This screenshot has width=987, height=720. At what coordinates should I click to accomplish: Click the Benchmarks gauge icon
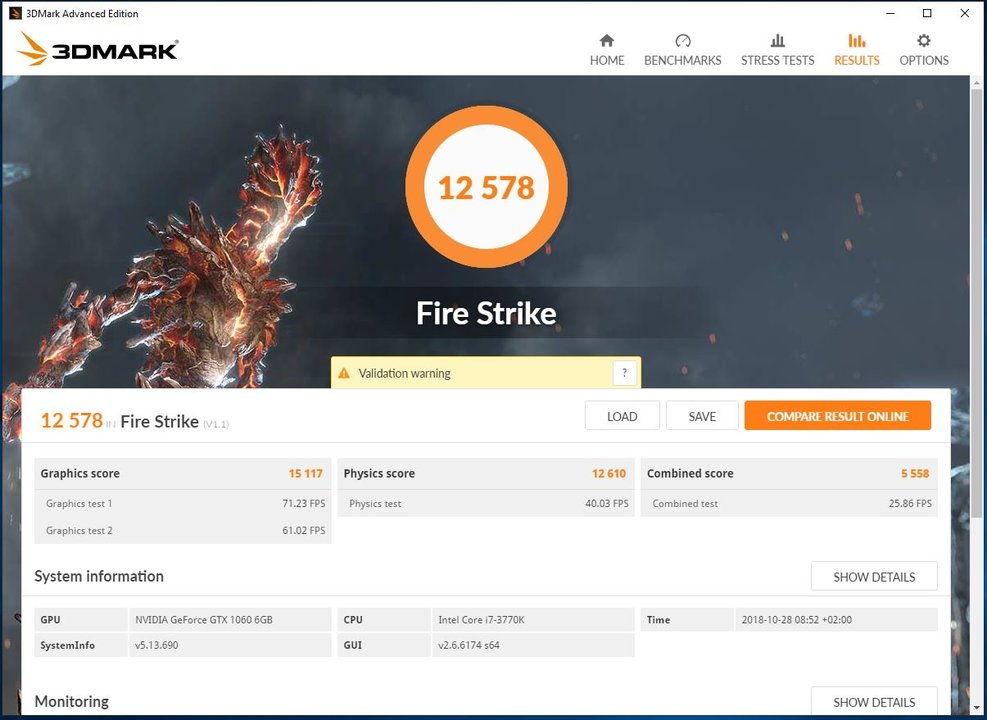click(683, 41)
